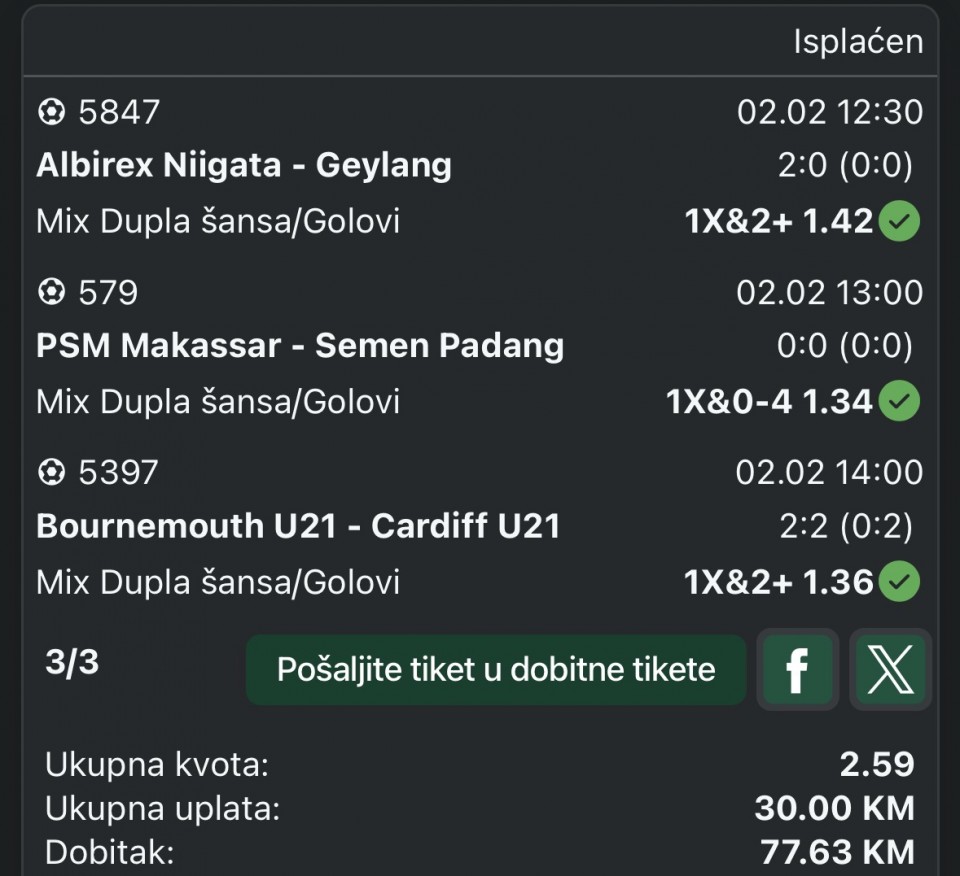Screen dimensions: 960x876
Task: Click the Ukupna uplata 30.00 KM amount
Action: pos(834,808)
